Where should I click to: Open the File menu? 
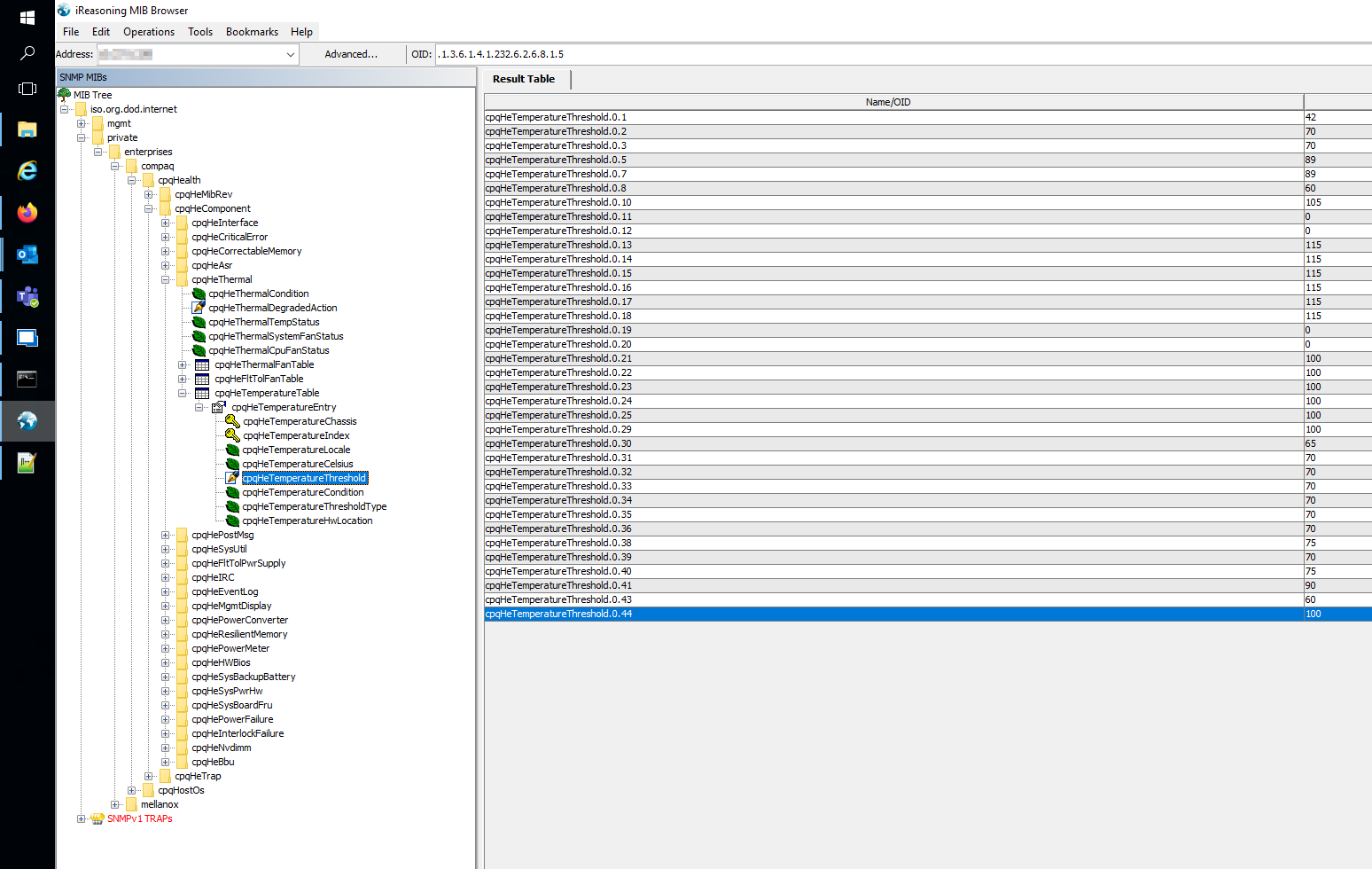tap(71, 32)
